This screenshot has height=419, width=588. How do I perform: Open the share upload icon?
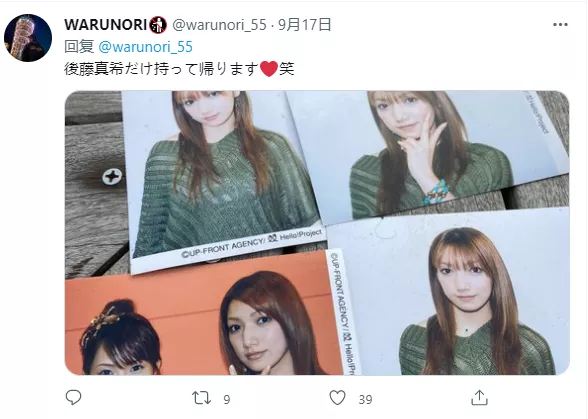479,398
